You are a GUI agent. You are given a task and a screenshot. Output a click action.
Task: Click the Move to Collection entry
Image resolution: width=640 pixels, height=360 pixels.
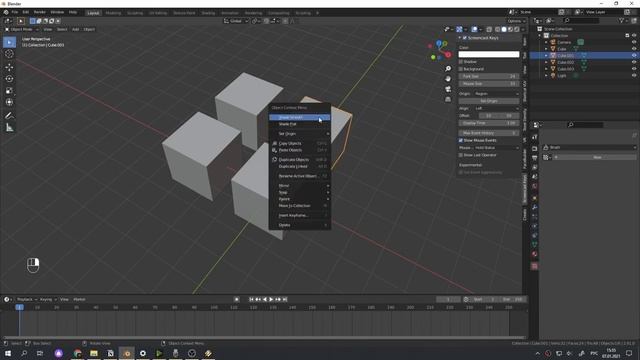point(300,206)
